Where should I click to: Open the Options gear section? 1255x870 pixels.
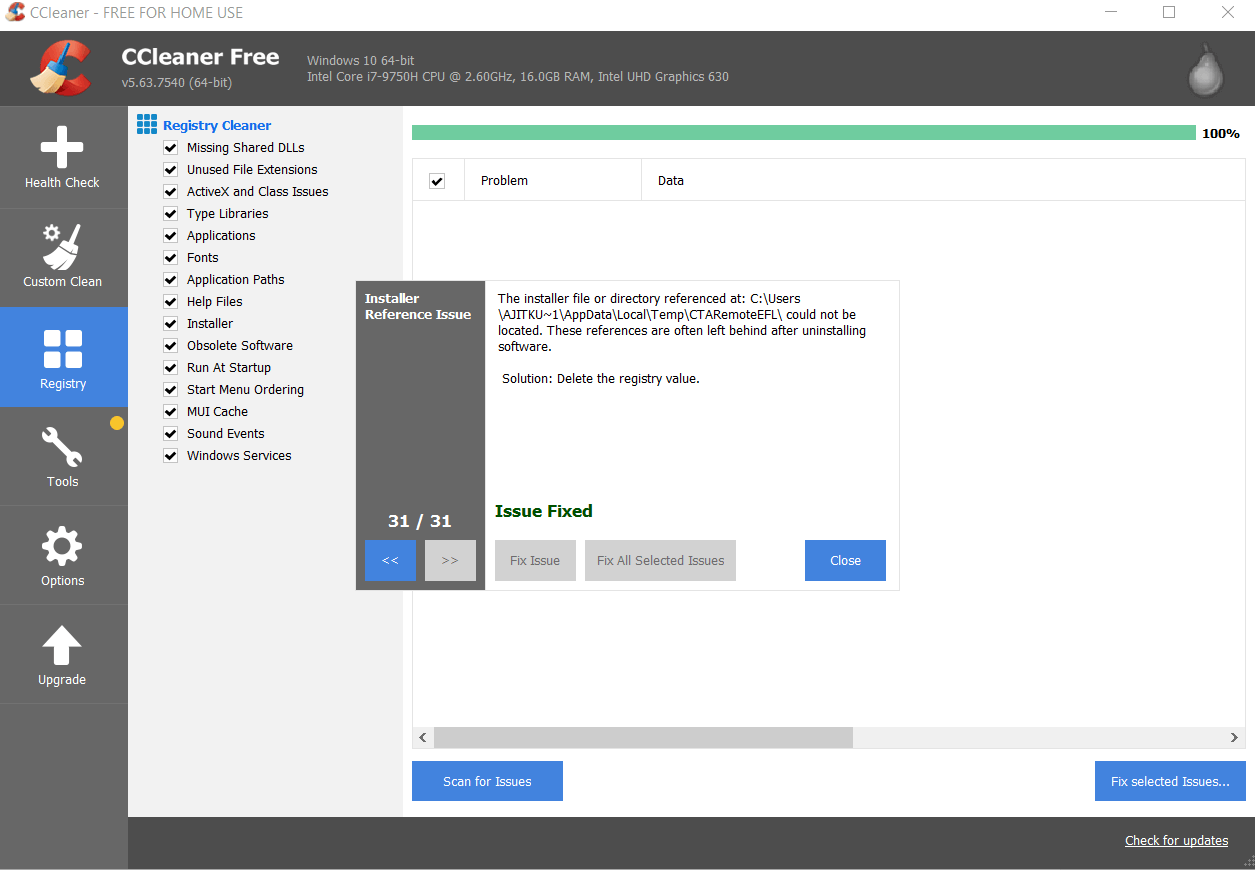[x=63, y=555]
